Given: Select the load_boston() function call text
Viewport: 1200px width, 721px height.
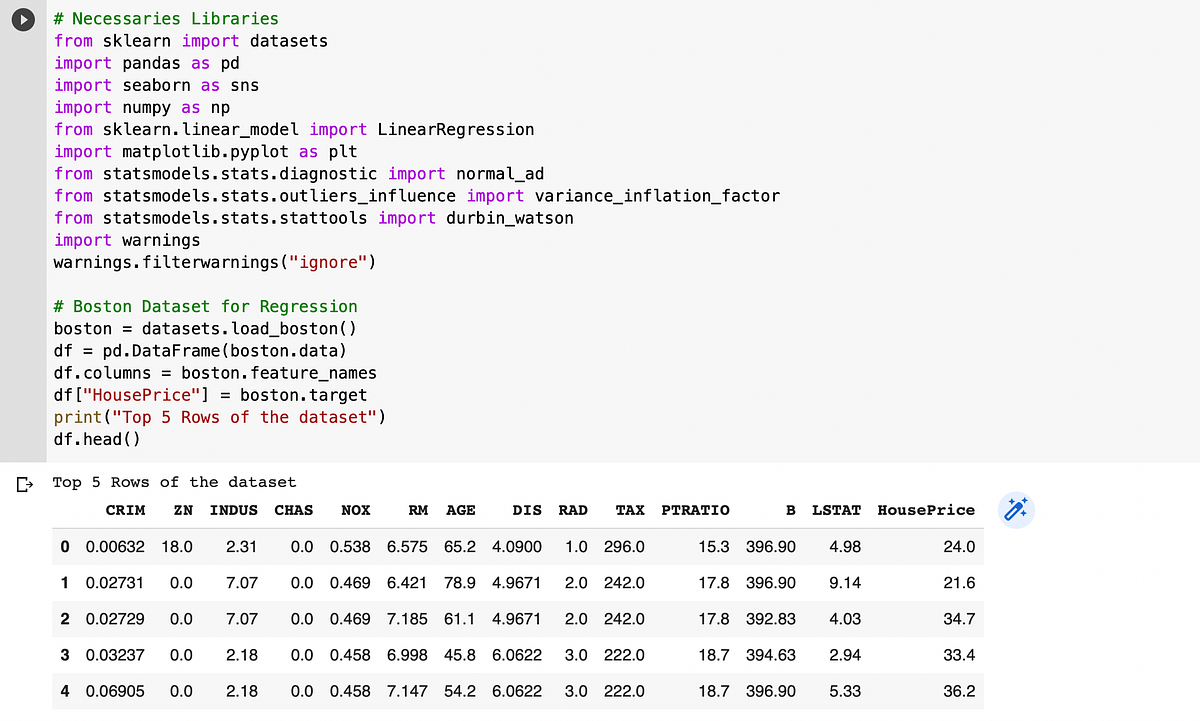Looking at the screenshot, I should coord(300,328).
